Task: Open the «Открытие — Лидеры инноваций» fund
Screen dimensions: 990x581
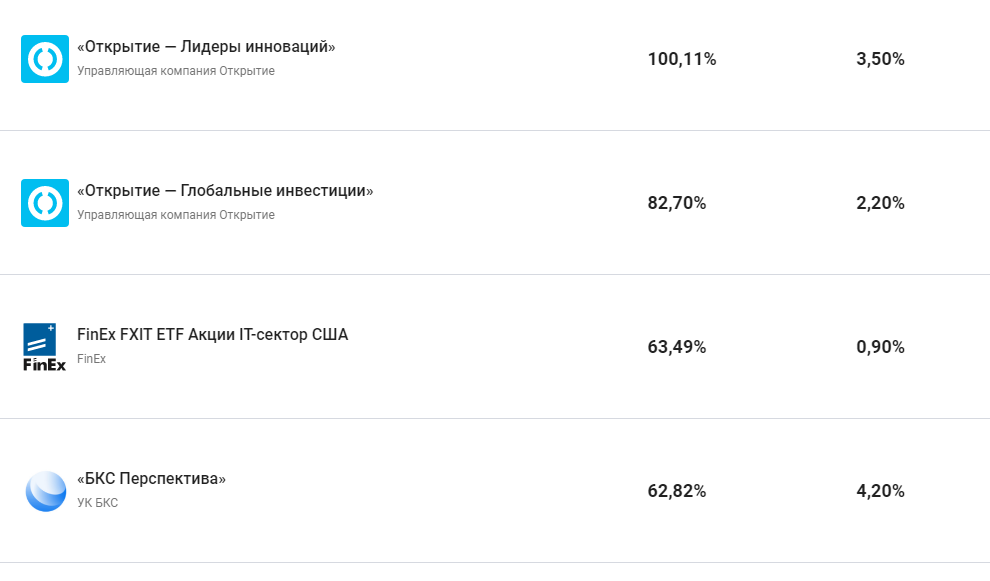Action: click(x=206, y=47)
